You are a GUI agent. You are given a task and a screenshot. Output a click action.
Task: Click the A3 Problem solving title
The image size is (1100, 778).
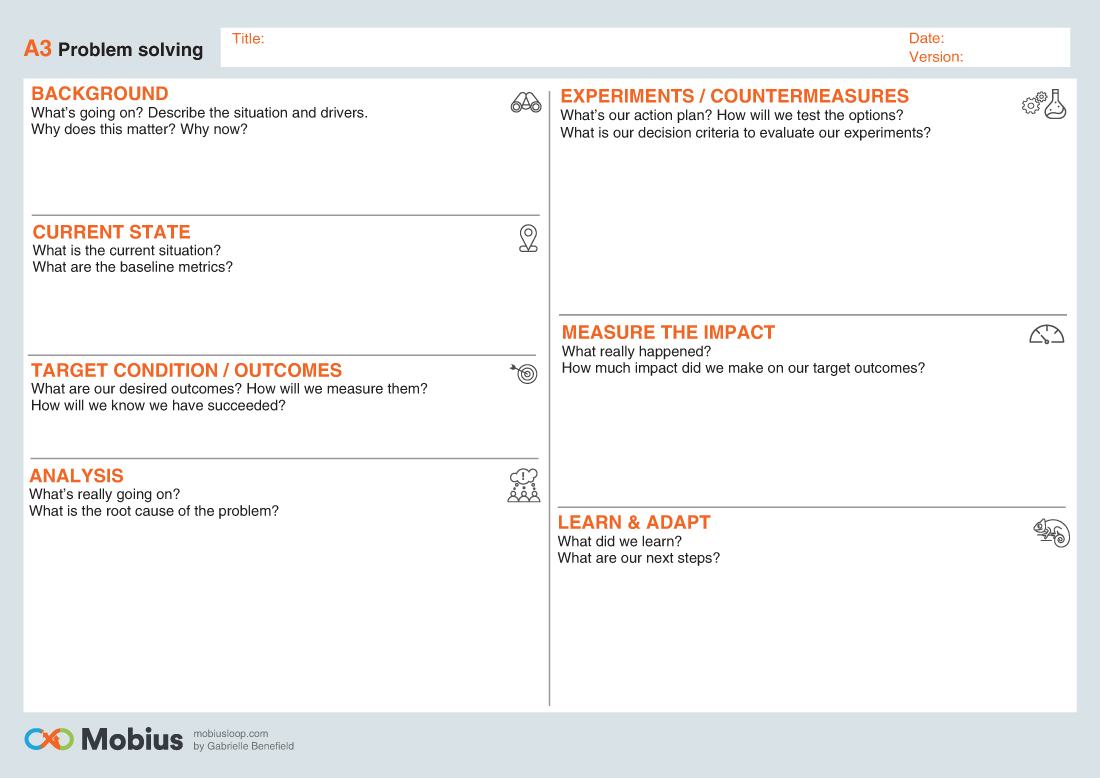click(114, 49)
